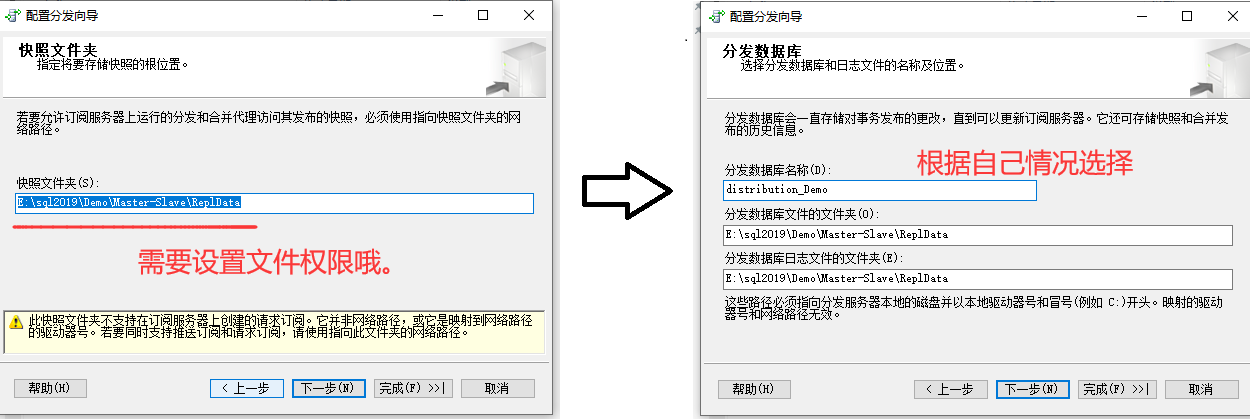Open 帮助(H) in the 快照文件夹 dialog
Viewport: 1250px width, 419px height.
tap(50, 388)
